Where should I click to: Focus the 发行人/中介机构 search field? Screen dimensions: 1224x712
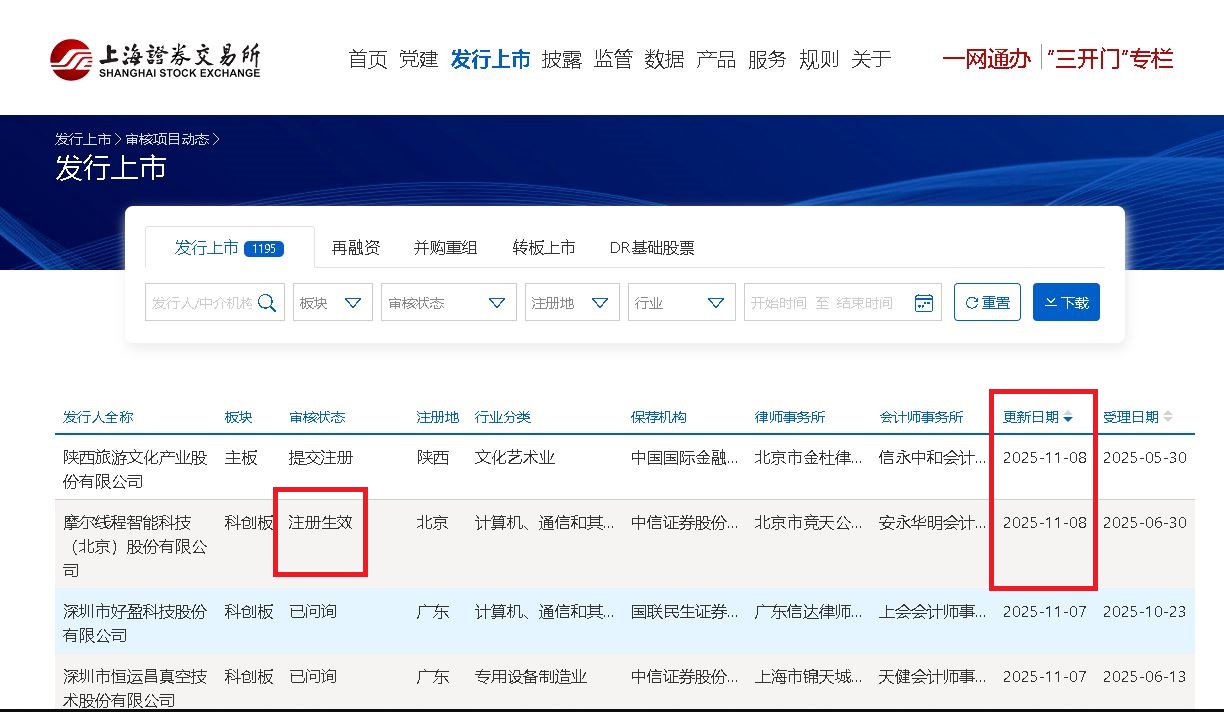tap(215, 302)
